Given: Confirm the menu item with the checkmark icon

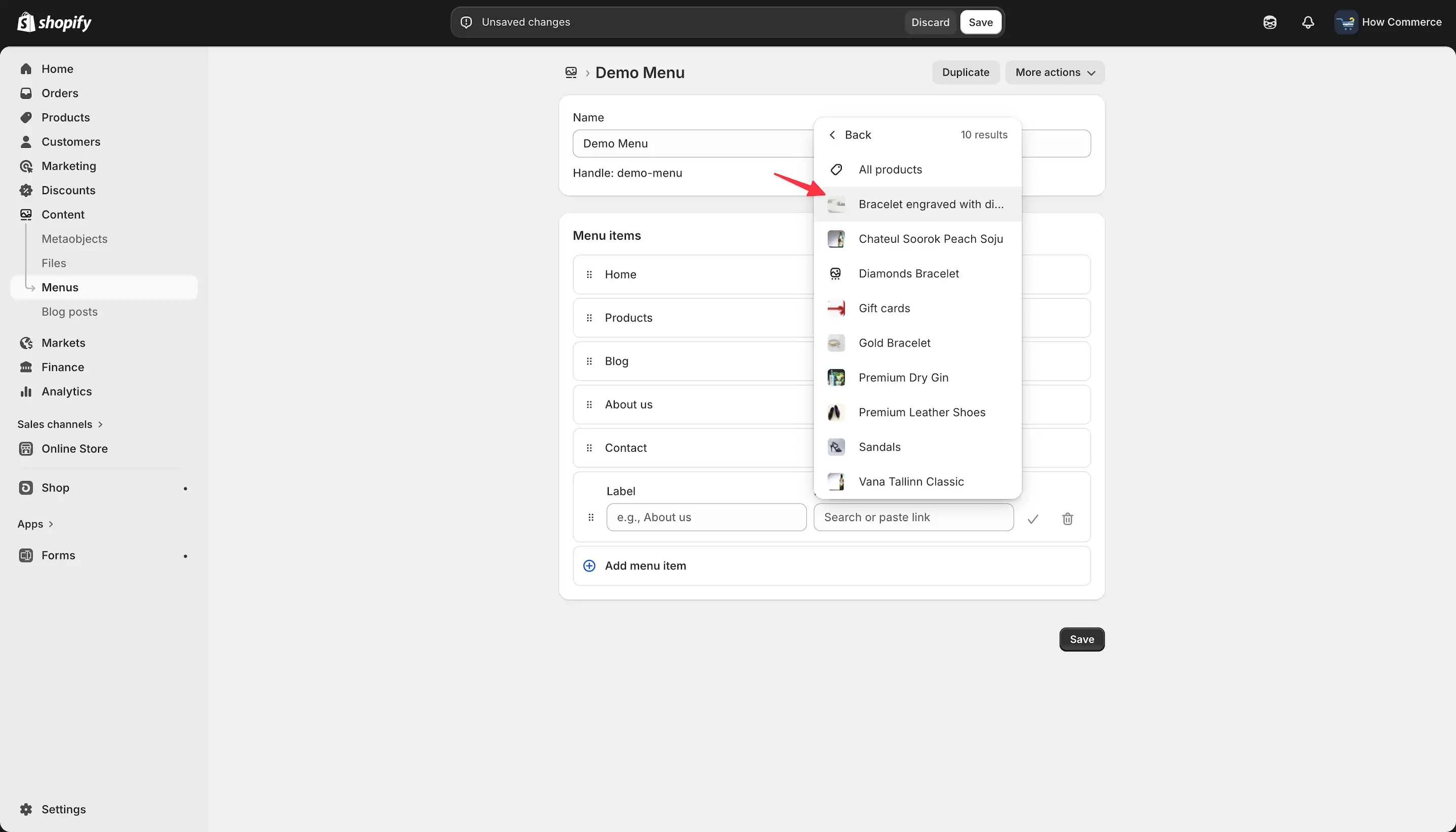Looking at the screenshot, I should (x=1032, y=518).
